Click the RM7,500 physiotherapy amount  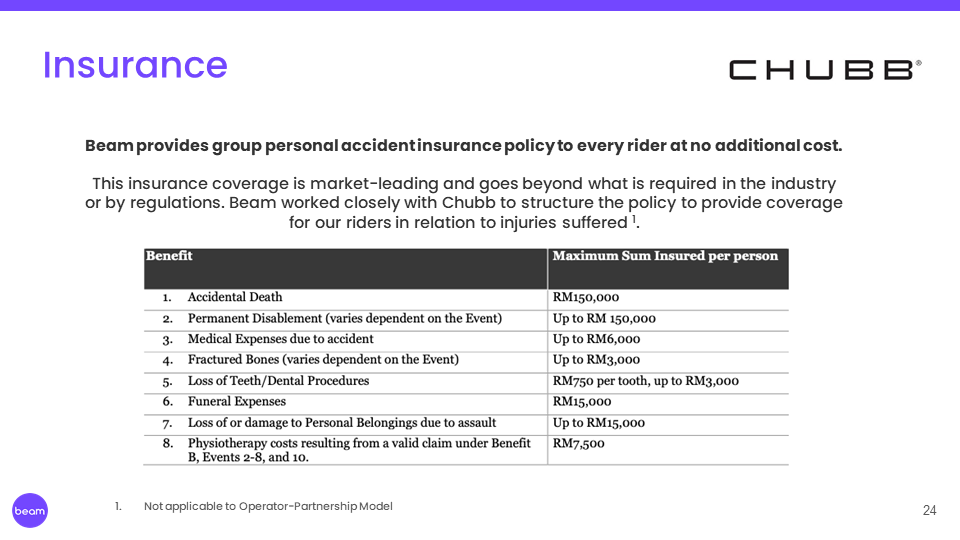click(579, 444)
